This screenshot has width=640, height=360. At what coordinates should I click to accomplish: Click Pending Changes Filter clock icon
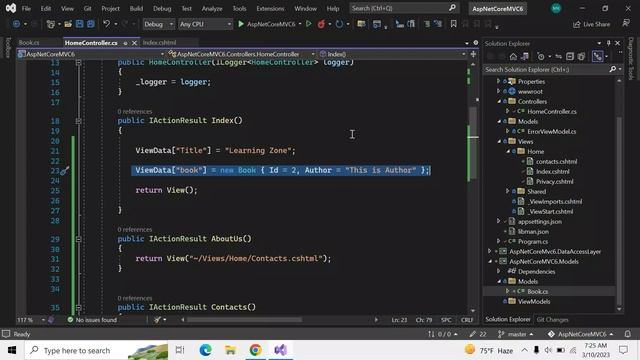[x=541, y=56]
